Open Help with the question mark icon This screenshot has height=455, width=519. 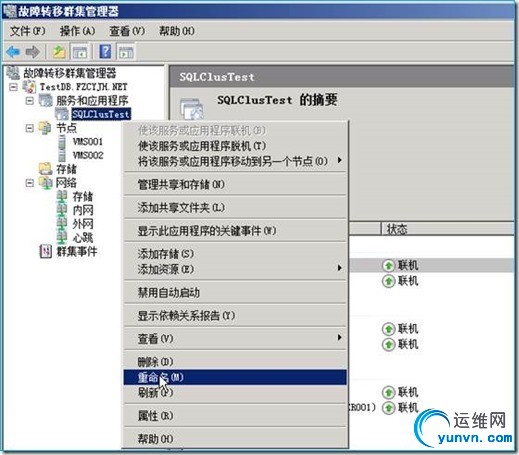pyautogui.click(x=105, y=52)
